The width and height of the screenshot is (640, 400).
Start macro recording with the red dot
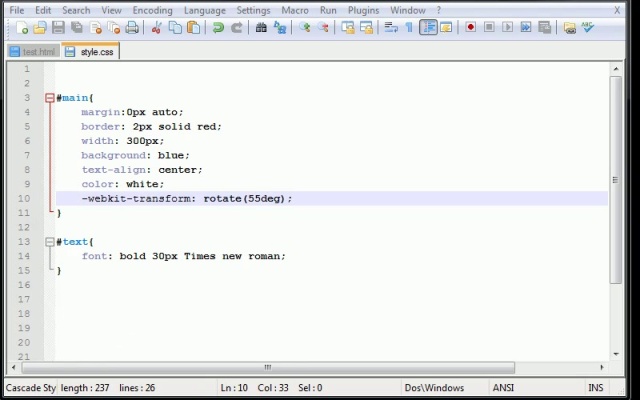coord(471,27)
